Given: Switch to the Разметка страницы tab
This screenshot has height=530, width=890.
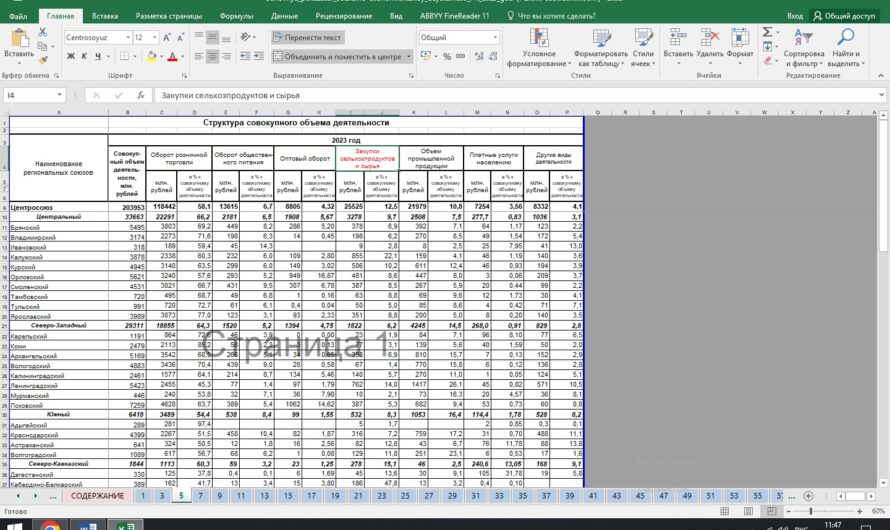Looking at the screenshot, I should pos(169,16).
